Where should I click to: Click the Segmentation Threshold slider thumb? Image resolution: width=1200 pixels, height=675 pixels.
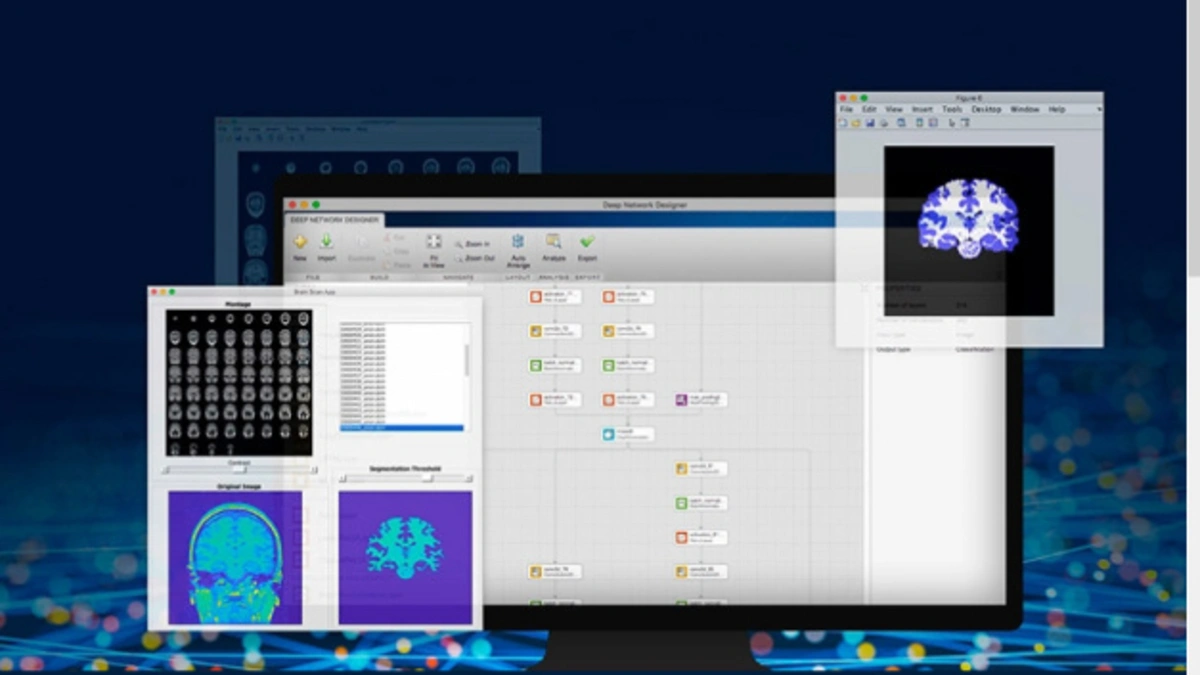tap(428, 478)
